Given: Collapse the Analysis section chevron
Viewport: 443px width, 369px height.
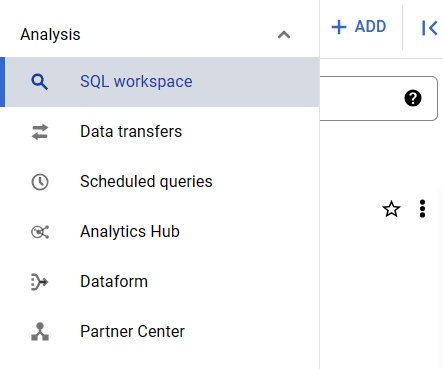Looking at the screenshot, I should pyautogui.click(x=284, y=35).
